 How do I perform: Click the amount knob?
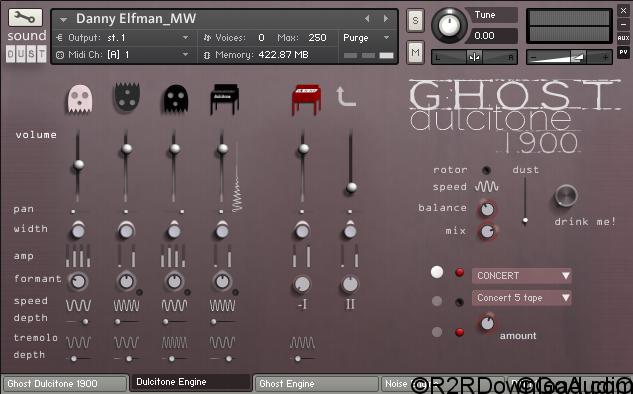coord(487,323)
